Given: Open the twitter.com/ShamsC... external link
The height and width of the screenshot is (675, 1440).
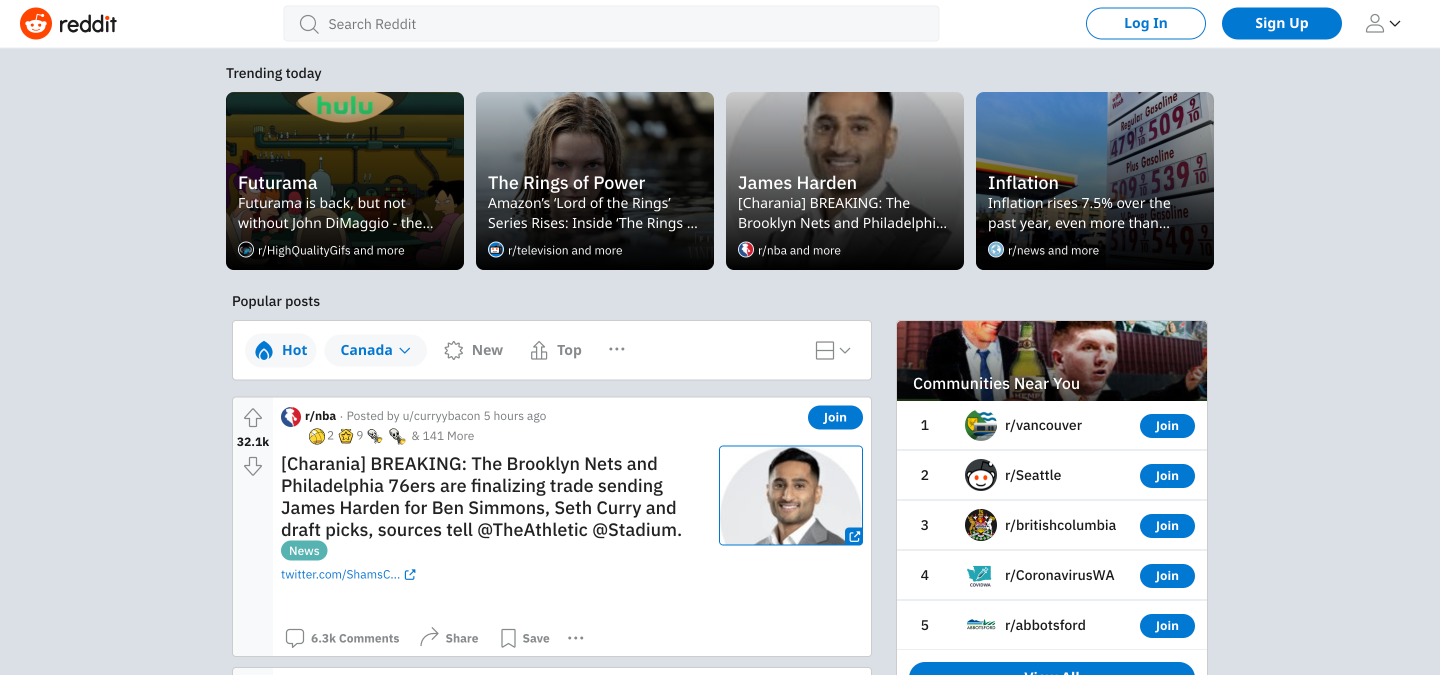Looking at the screenshot, I should pos(348,574).
